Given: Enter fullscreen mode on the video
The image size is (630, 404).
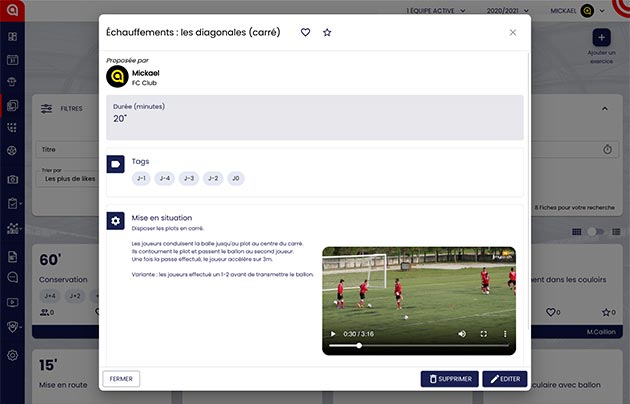Looking at the screenshot, I should tap(484, 333).
